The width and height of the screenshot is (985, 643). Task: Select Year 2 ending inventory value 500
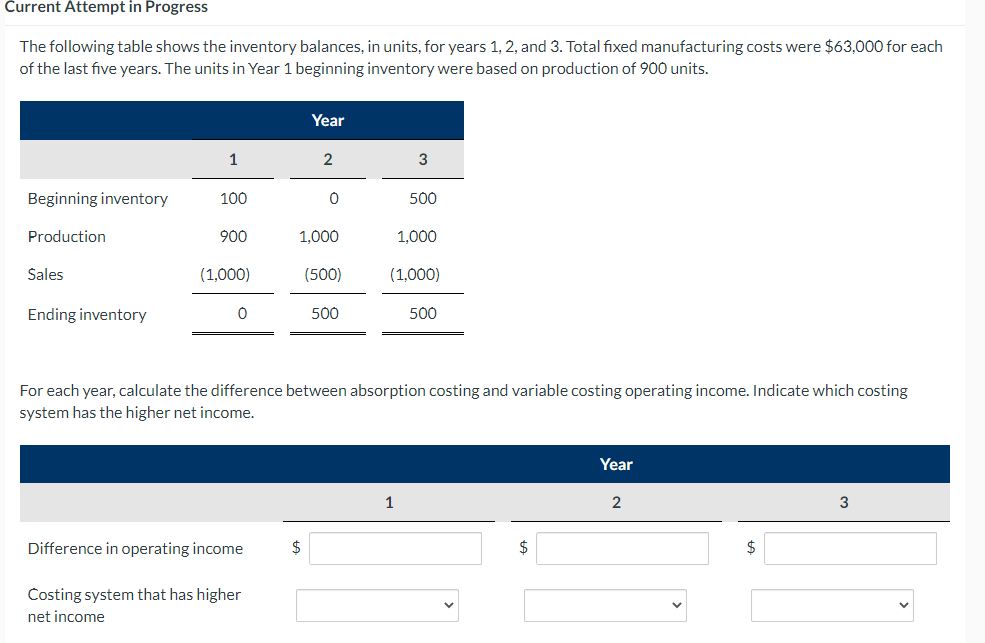(325, 313)
